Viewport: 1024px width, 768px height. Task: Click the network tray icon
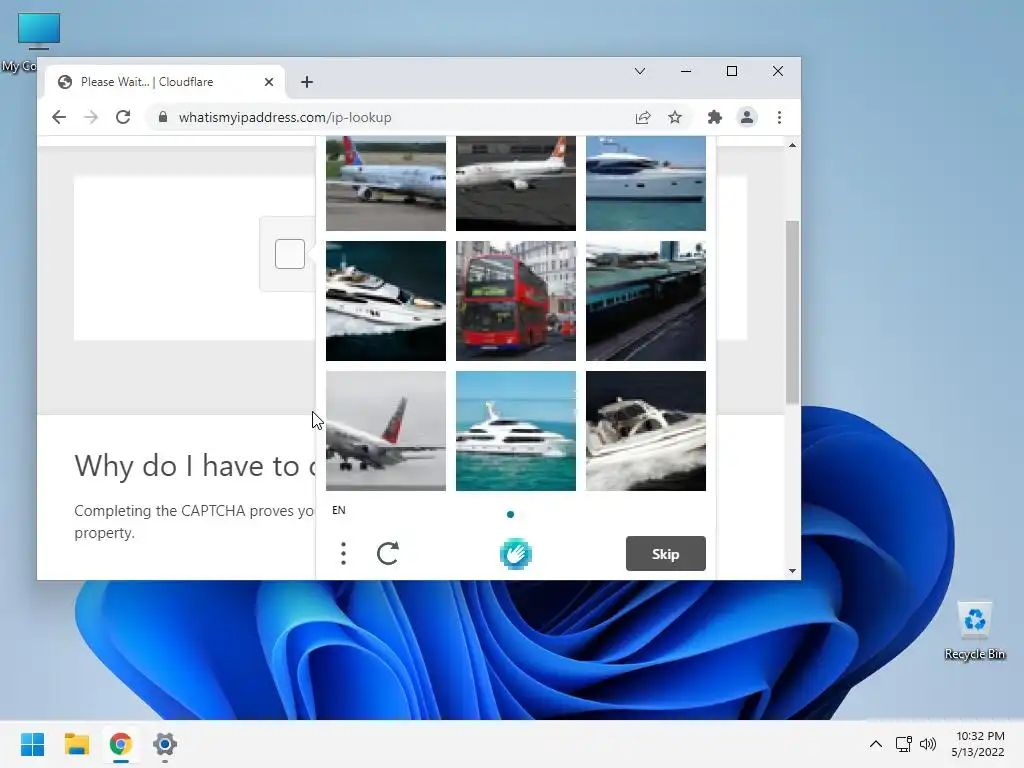[x=904, y=744]
